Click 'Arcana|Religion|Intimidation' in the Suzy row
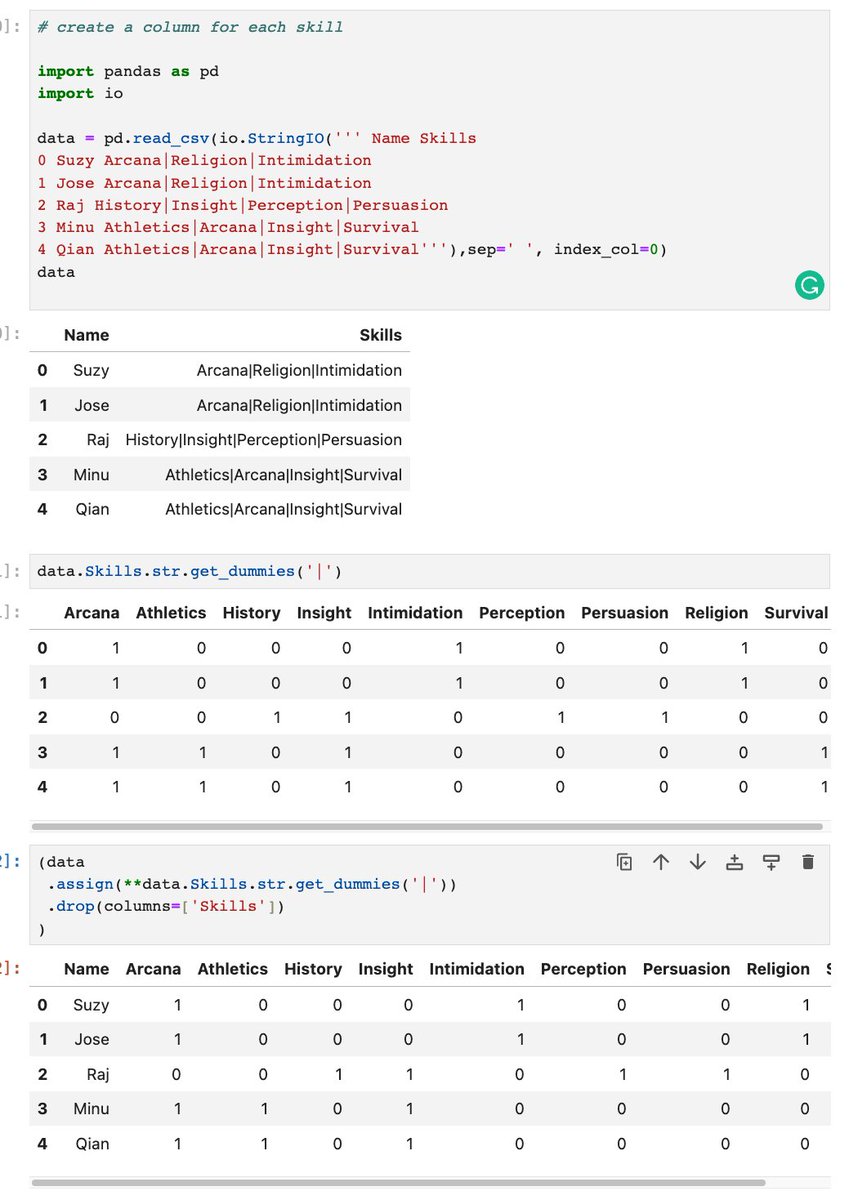 299,370
